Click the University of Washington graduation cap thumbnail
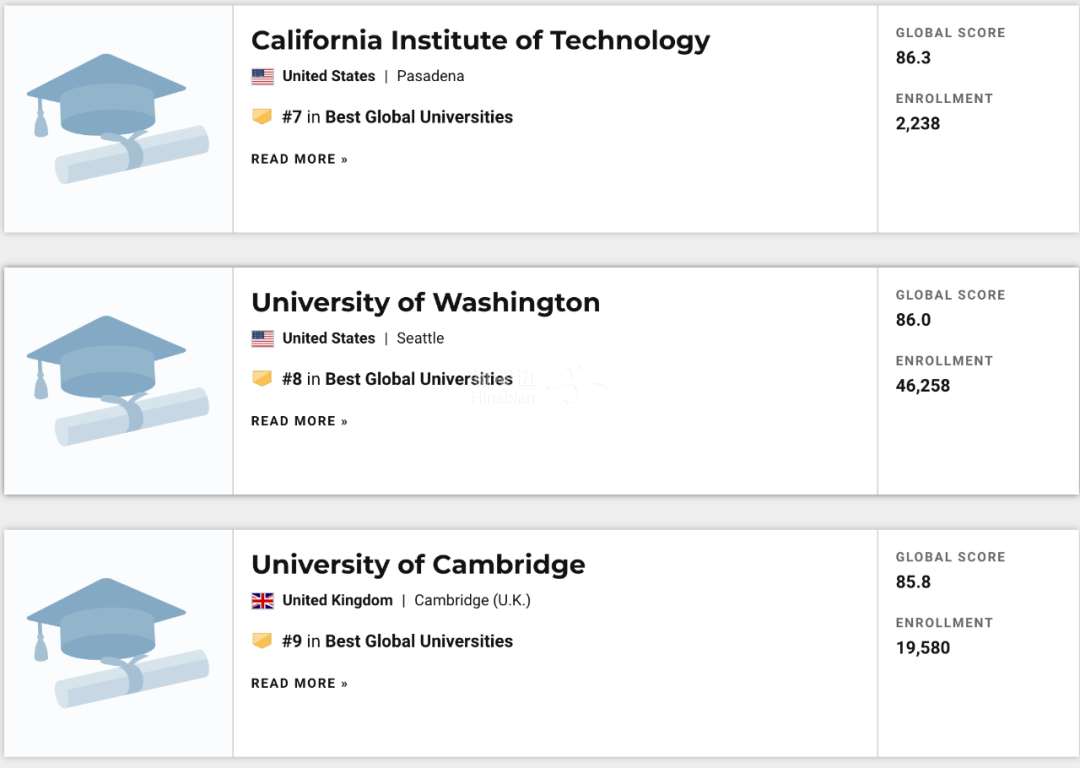Screen dimensions: 1080x768 point(118,381)
